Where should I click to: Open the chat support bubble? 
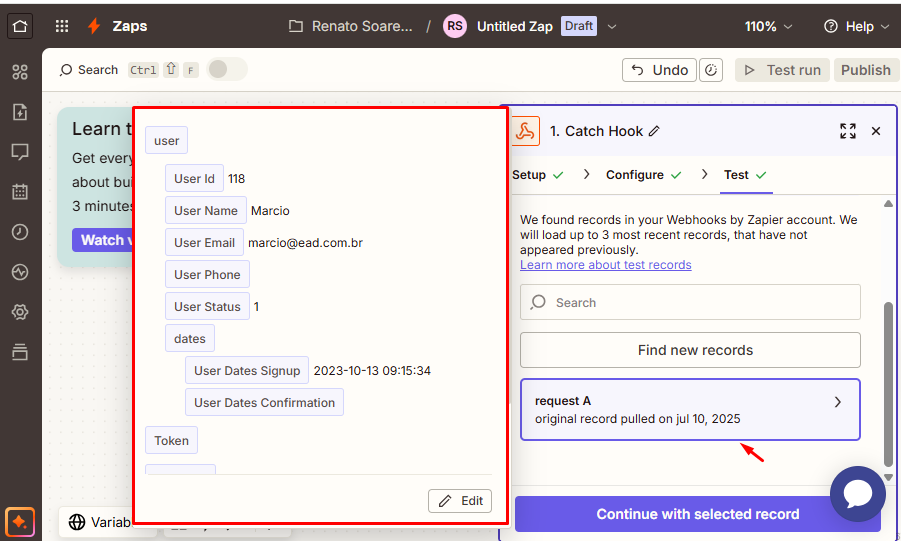pyautogui.click(x=858, y=494)
